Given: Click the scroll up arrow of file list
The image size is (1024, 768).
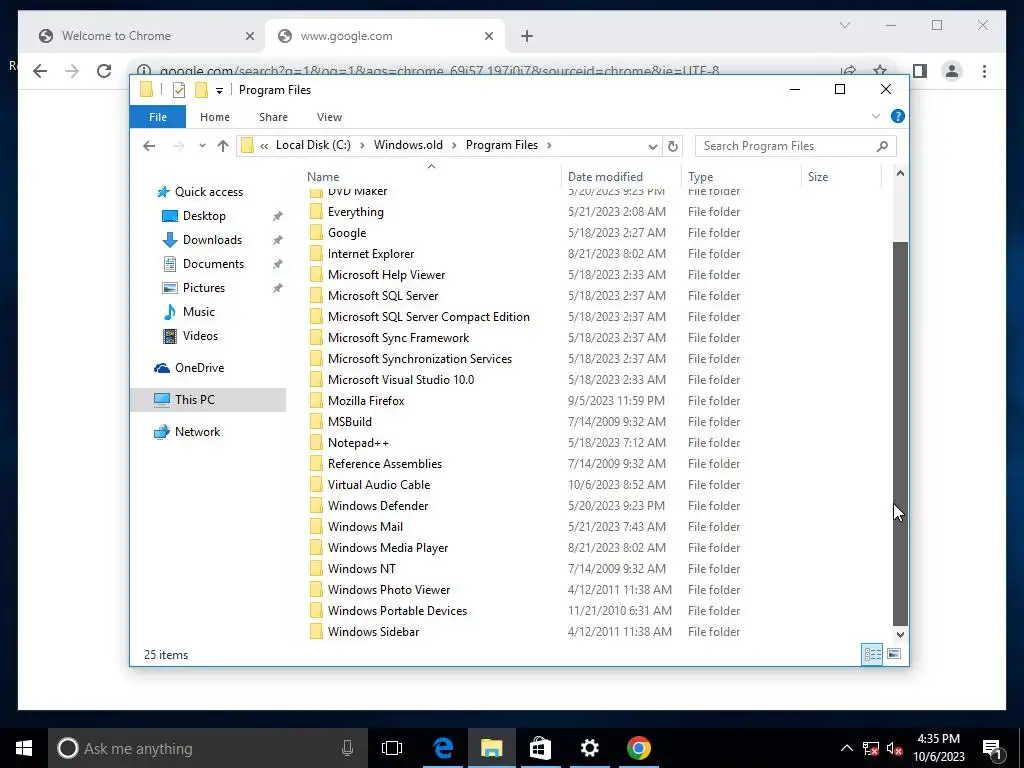Looking at the screenshot, I should click(x=900, y=174).
